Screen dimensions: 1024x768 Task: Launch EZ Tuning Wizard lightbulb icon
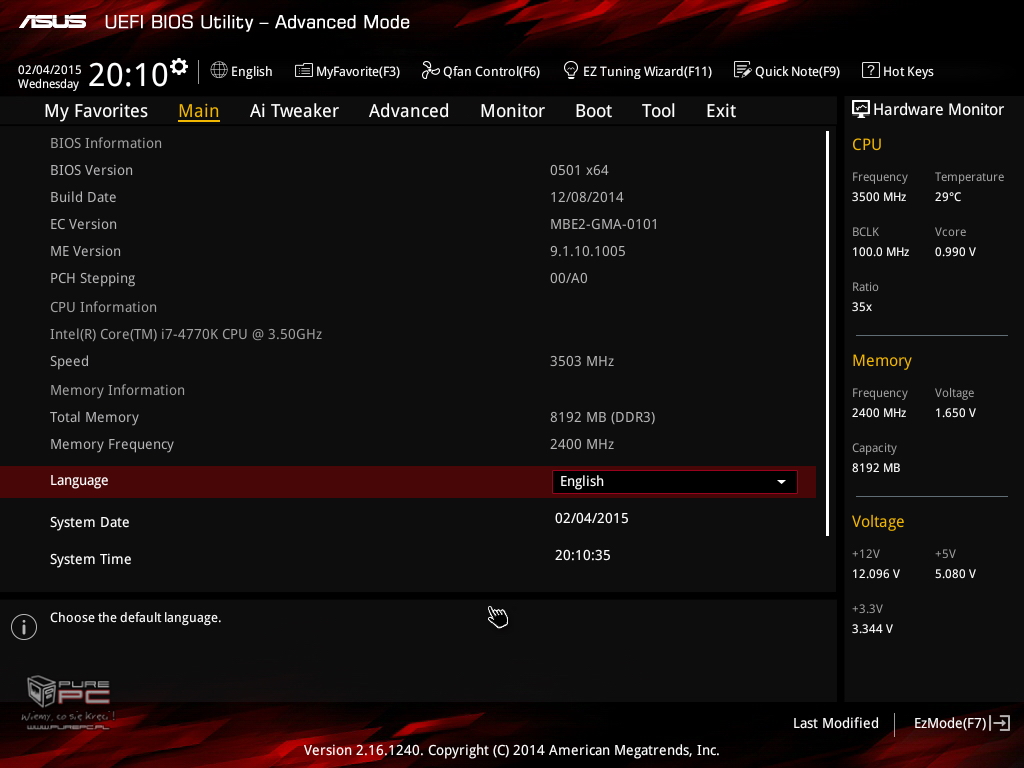pos(571,70)
